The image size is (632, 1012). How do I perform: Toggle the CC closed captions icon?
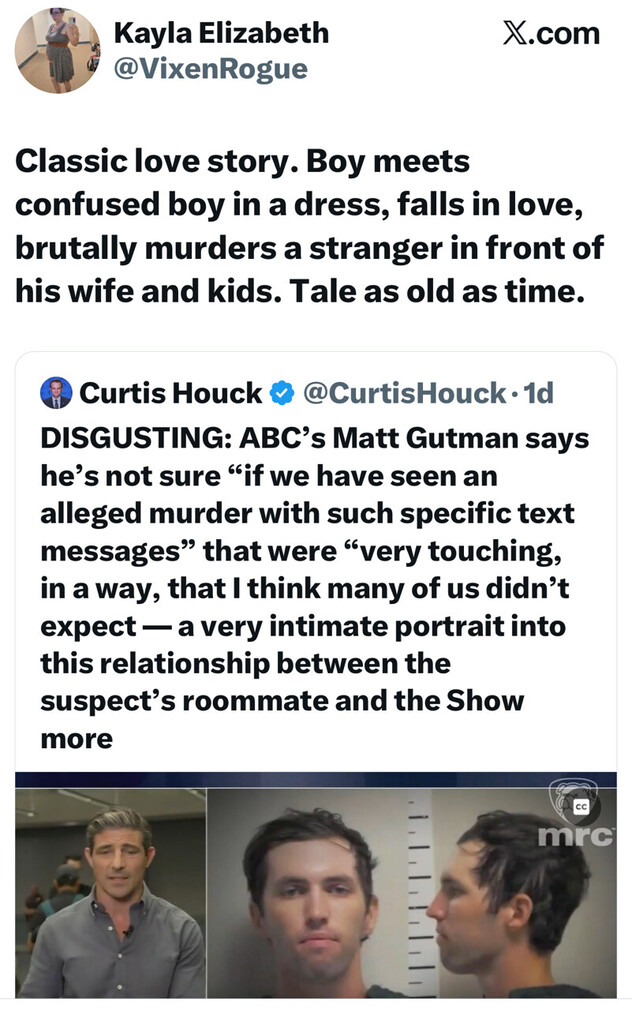pyautogui.click(x=582, y=806)
